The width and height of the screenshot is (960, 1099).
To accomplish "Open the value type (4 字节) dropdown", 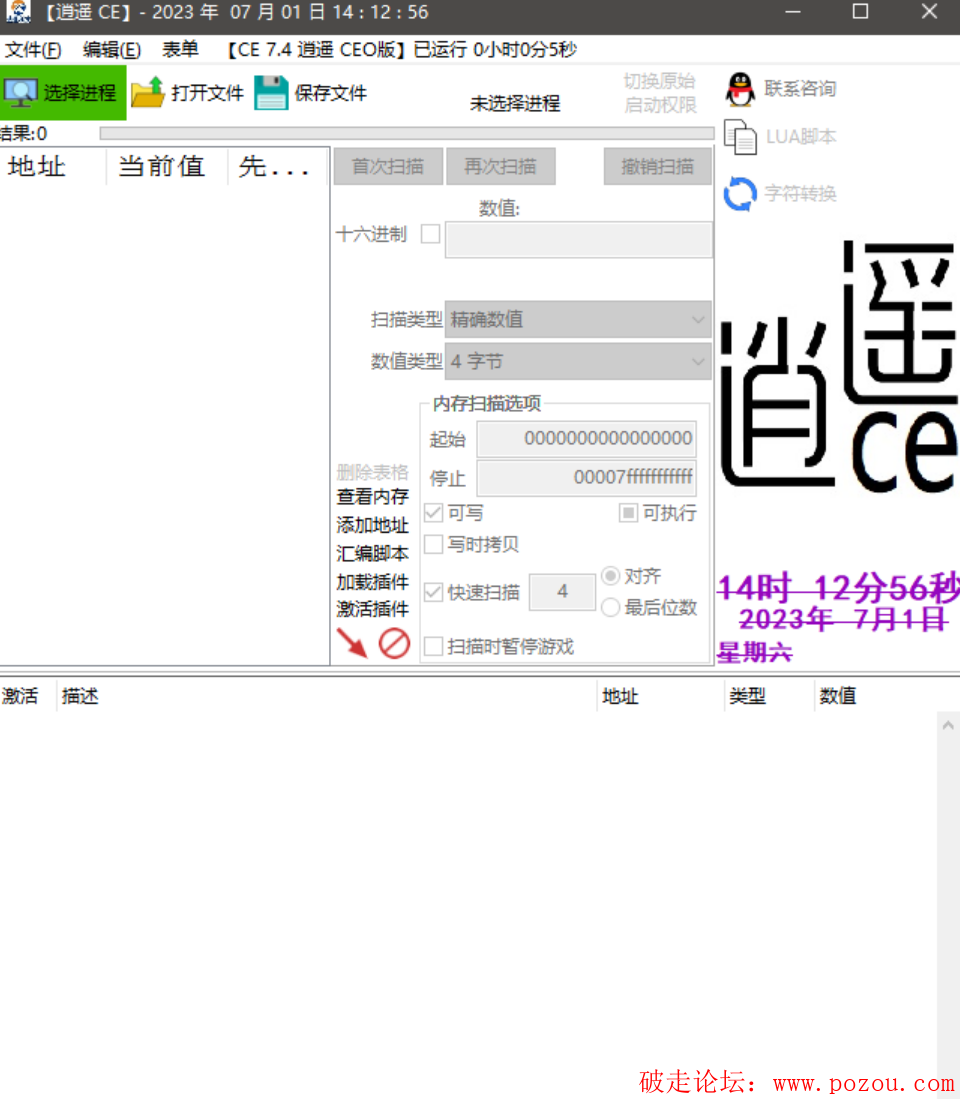I will pos(578,362).
